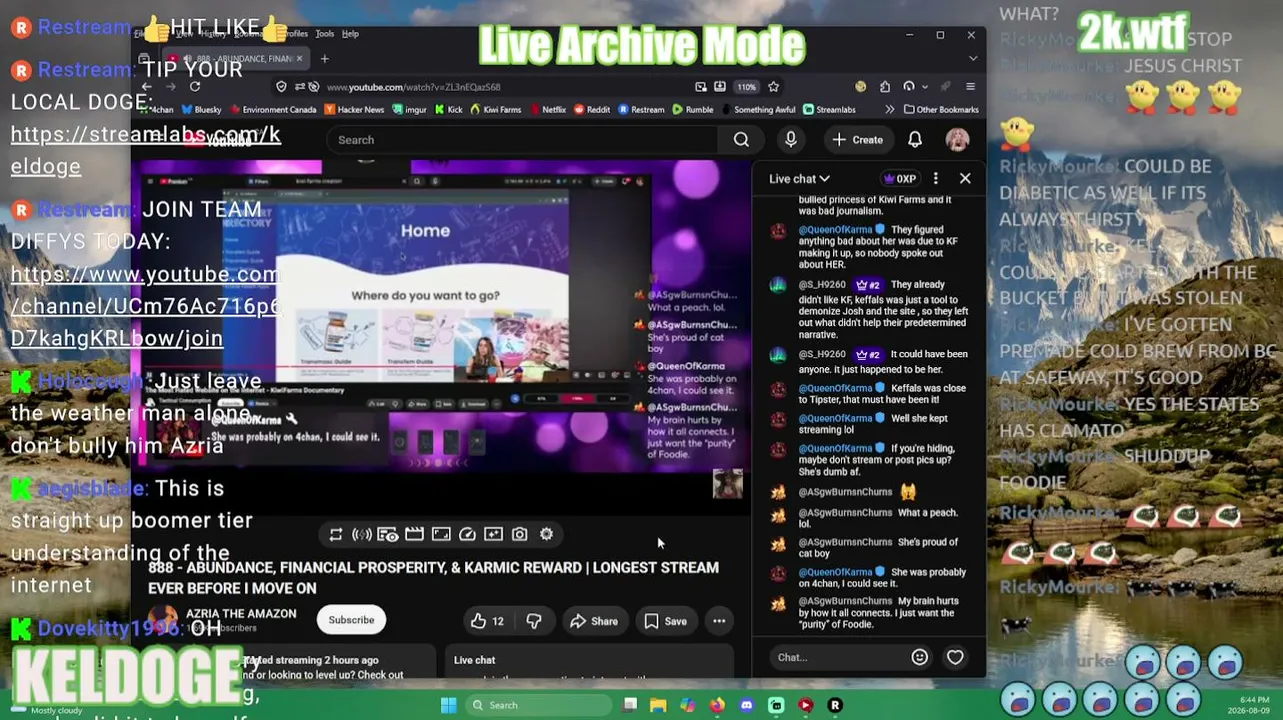Like the video with 12 likes
The image size is (1283, 720).
click(487, 621)
